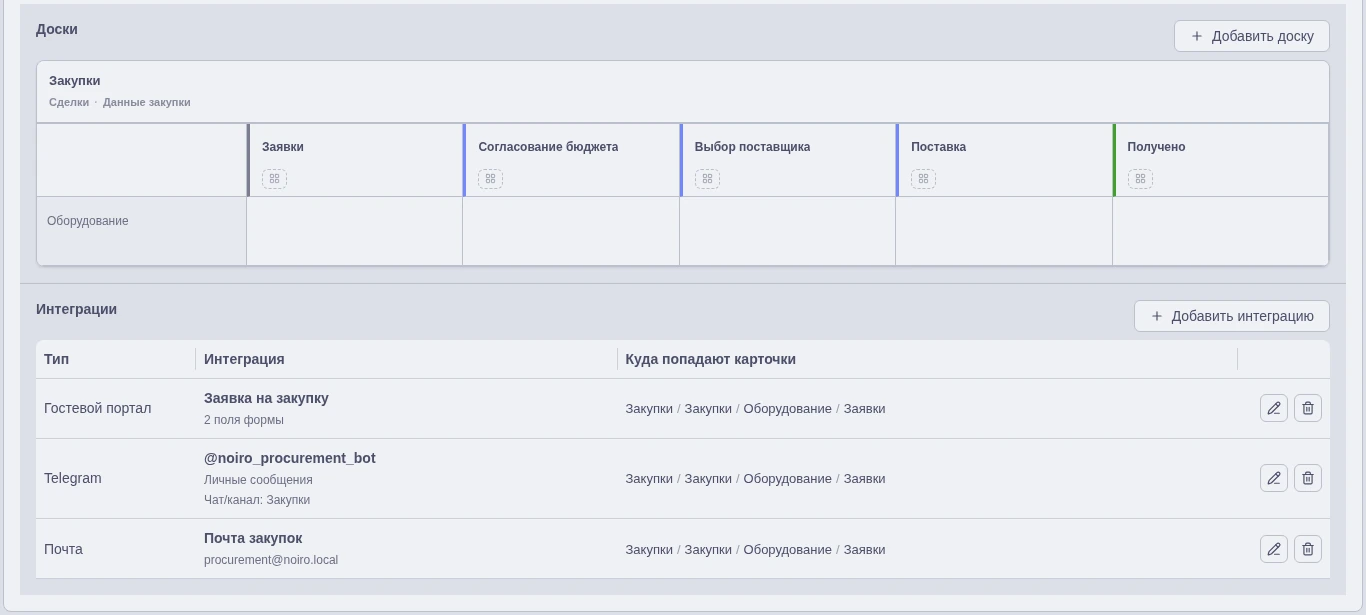Edit the Заявка на закупку integration
This screenshot has height=615, width=1366.
pyautogui.click(x=1273, y=408)
